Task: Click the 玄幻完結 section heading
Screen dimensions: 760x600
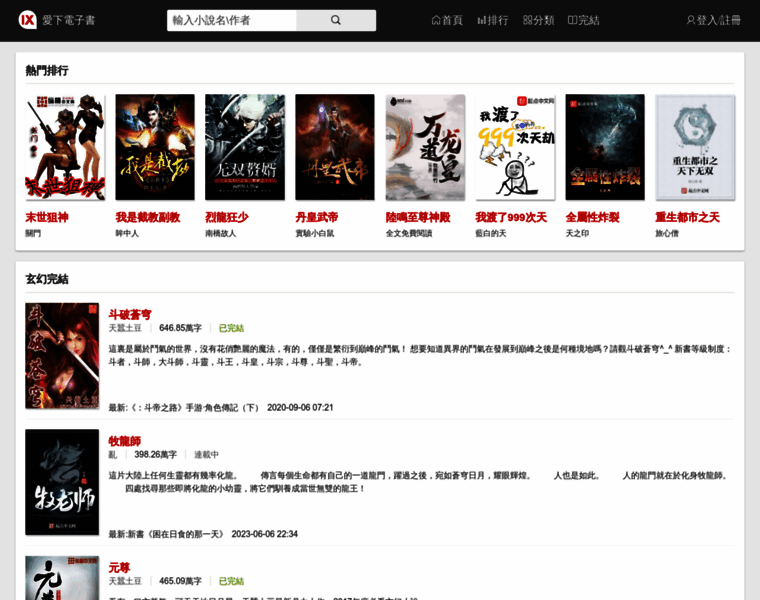Action: [47, 279]
